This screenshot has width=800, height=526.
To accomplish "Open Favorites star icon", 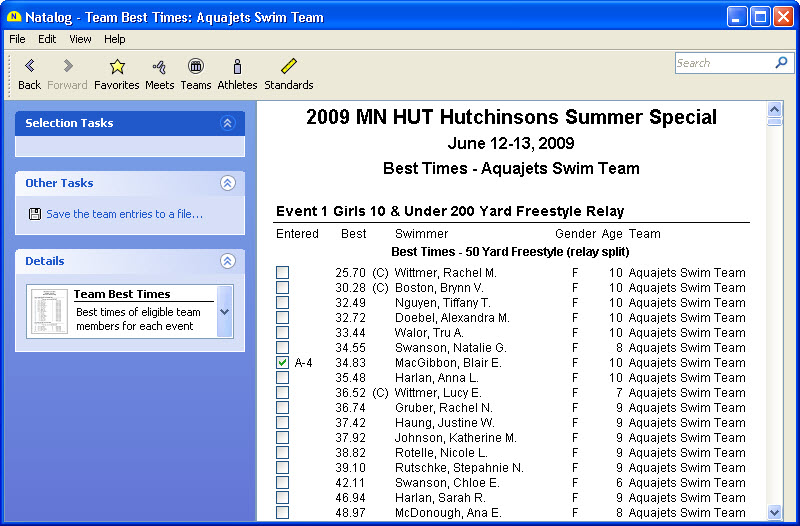I will (117, 67).
